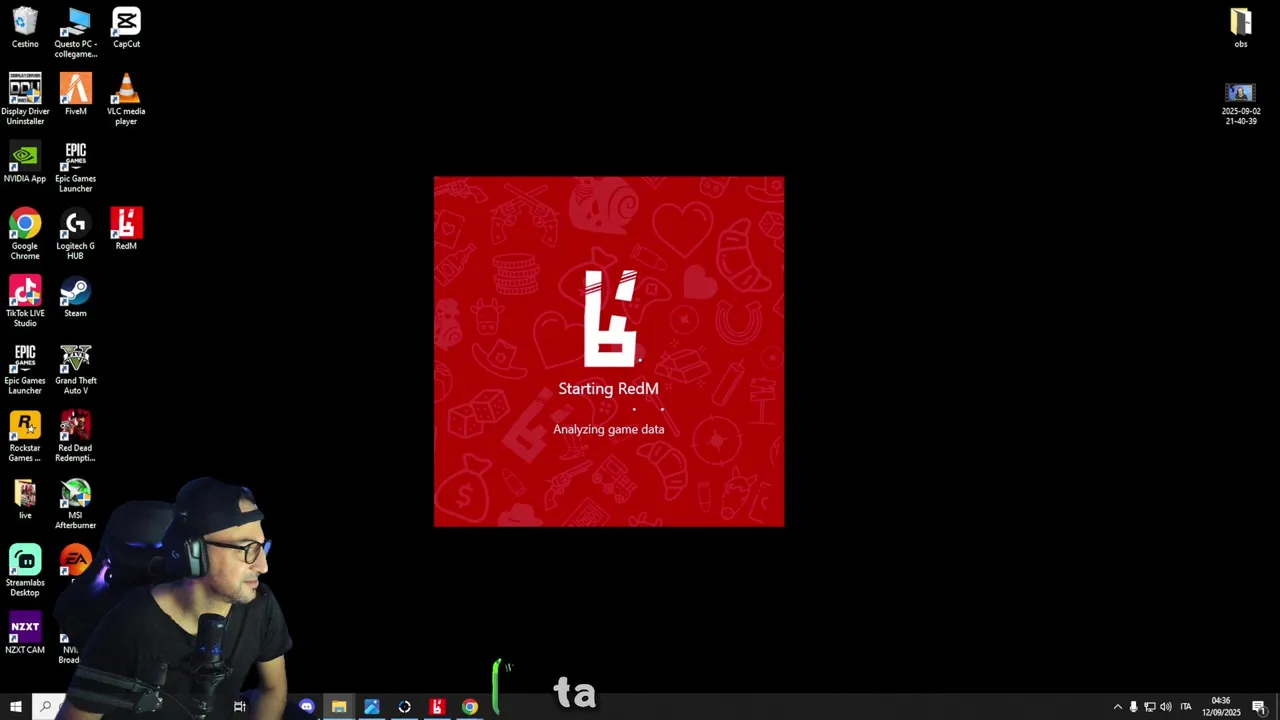Select the NZXT CAM desktop shortcut
Screen dimensions: 1280x720
coord(25,633)
